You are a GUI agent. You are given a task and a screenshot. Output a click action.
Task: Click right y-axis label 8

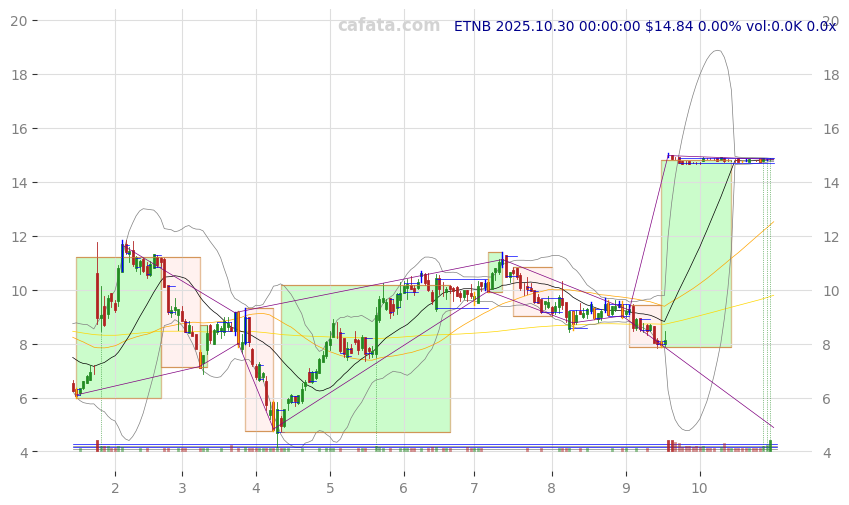click(827, 345)
